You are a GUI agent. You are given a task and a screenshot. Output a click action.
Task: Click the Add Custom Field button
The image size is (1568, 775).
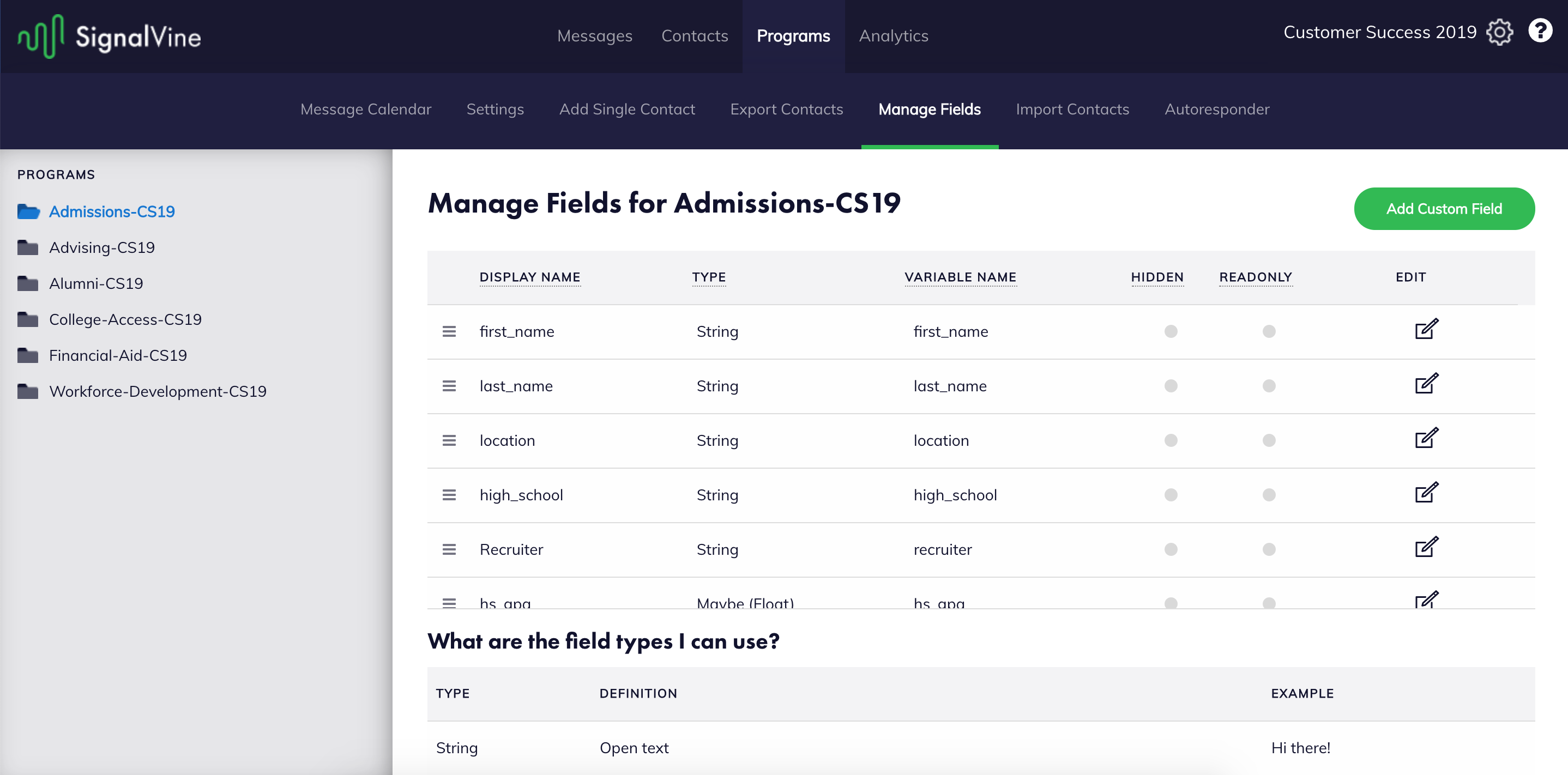[1444, 209]
